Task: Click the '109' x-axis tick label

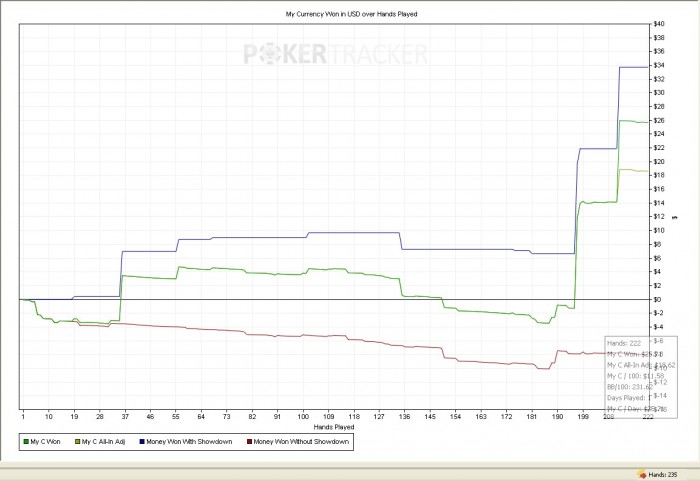Action: (x=329, y=416)
